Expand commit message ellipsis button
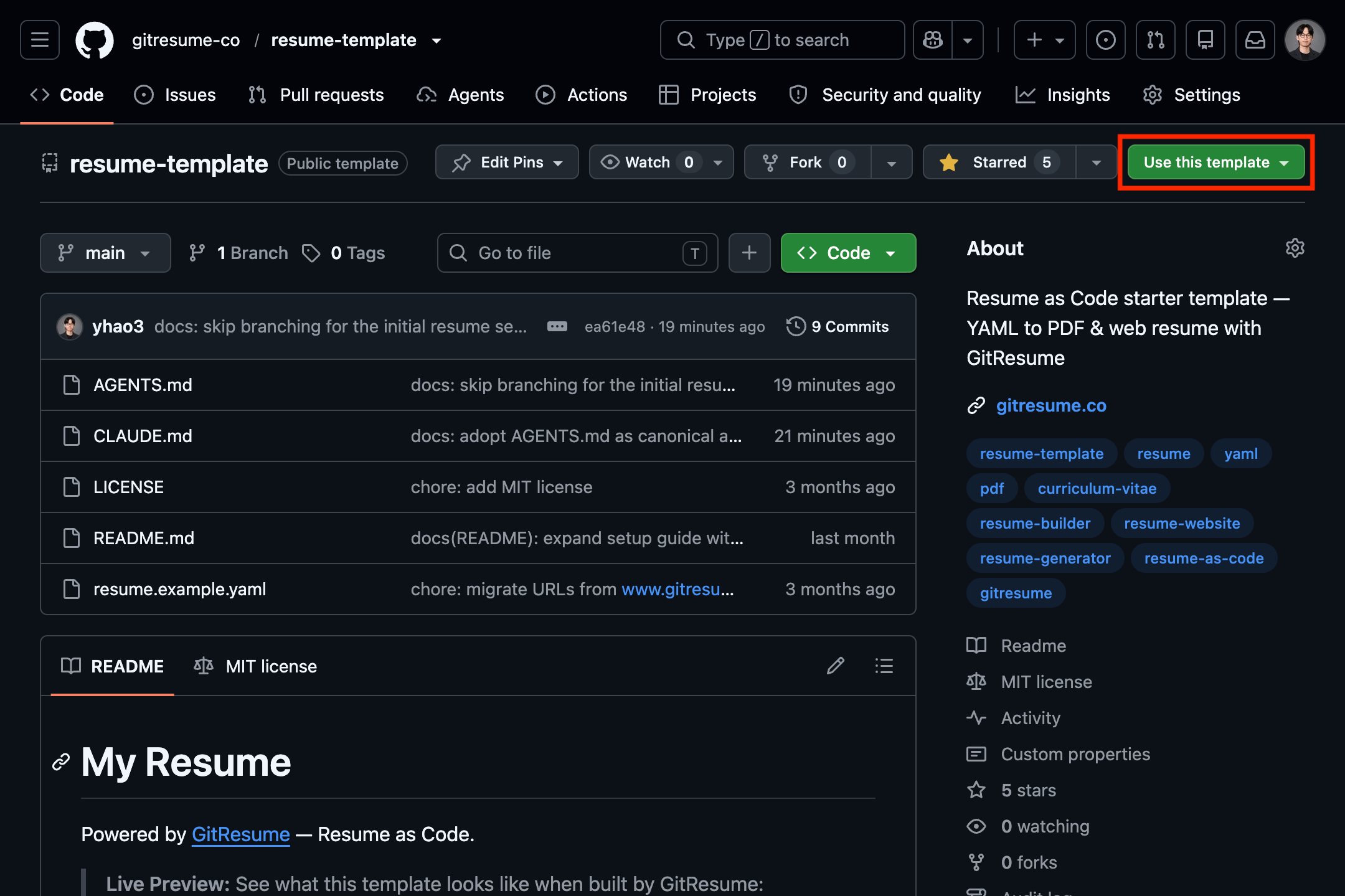This screenshot has width=1345, height=896. point(557,326)
